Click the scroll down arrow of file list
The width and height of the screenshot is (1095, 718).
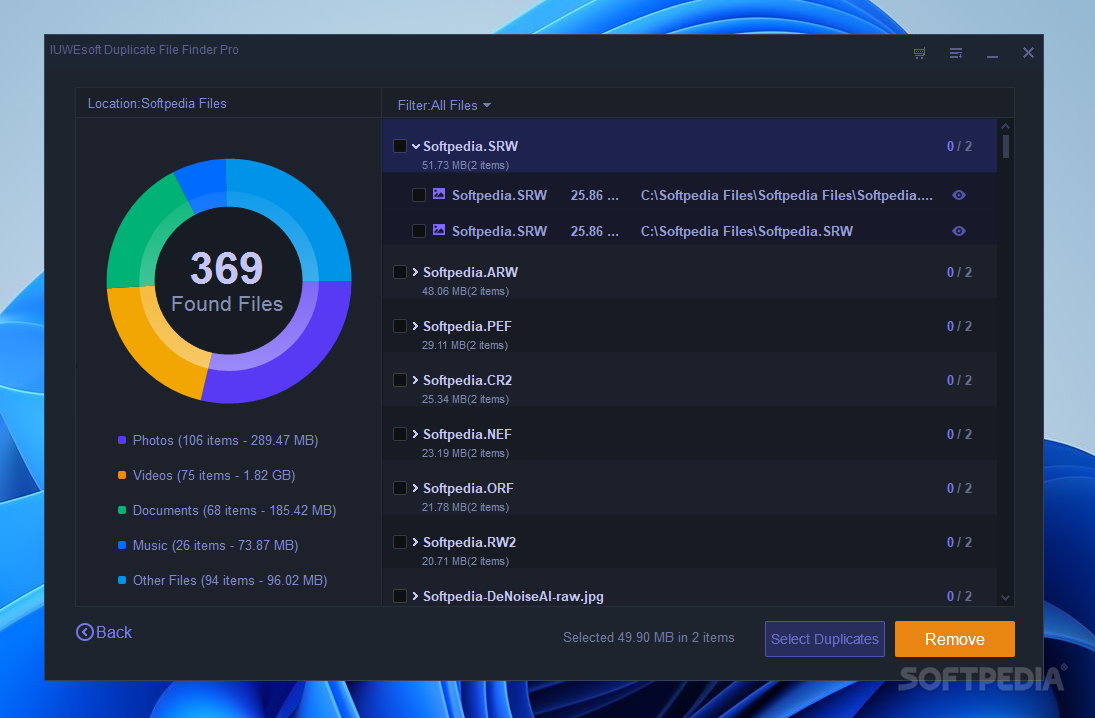coord(1006,597)
